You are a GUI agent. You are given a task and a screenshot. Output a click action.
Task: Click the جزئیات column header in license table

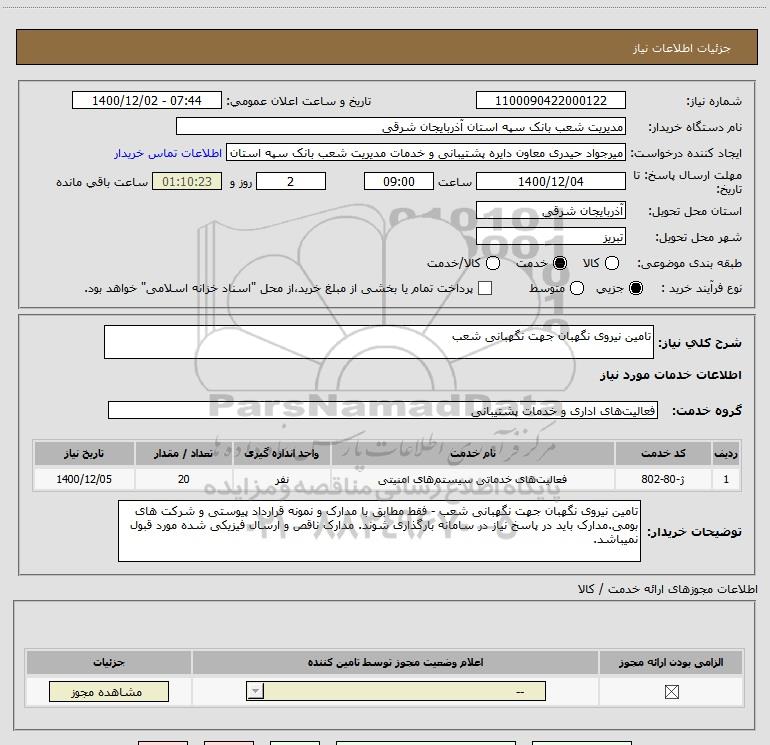(109, 662)
